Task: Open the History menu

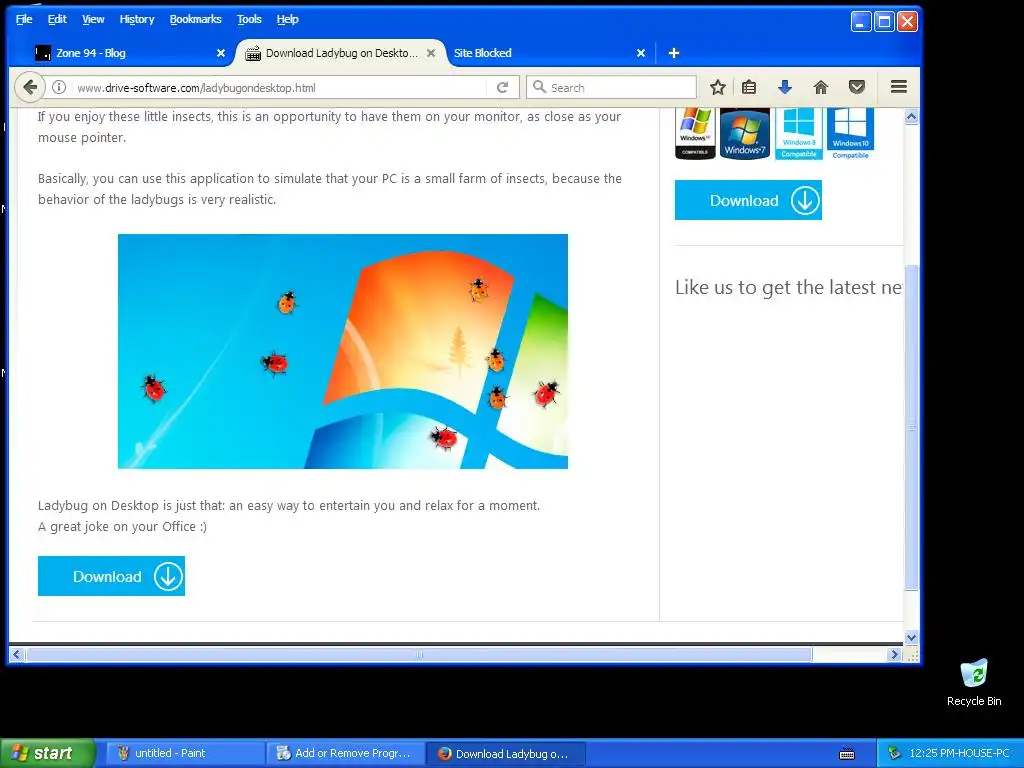Action: [x=136, y=19]
